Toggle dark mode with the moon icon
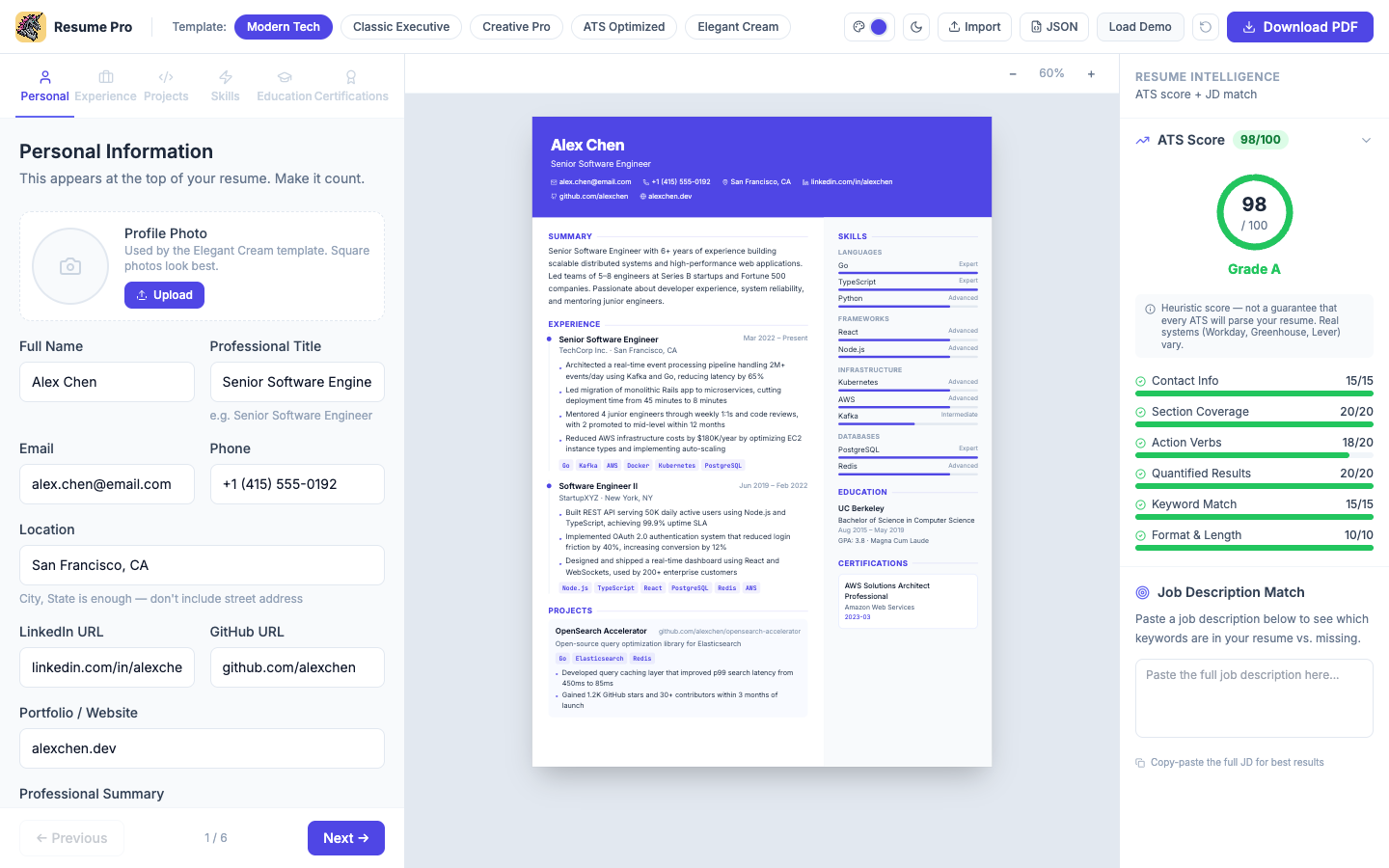1389x868 pixels. coord(916,27)
